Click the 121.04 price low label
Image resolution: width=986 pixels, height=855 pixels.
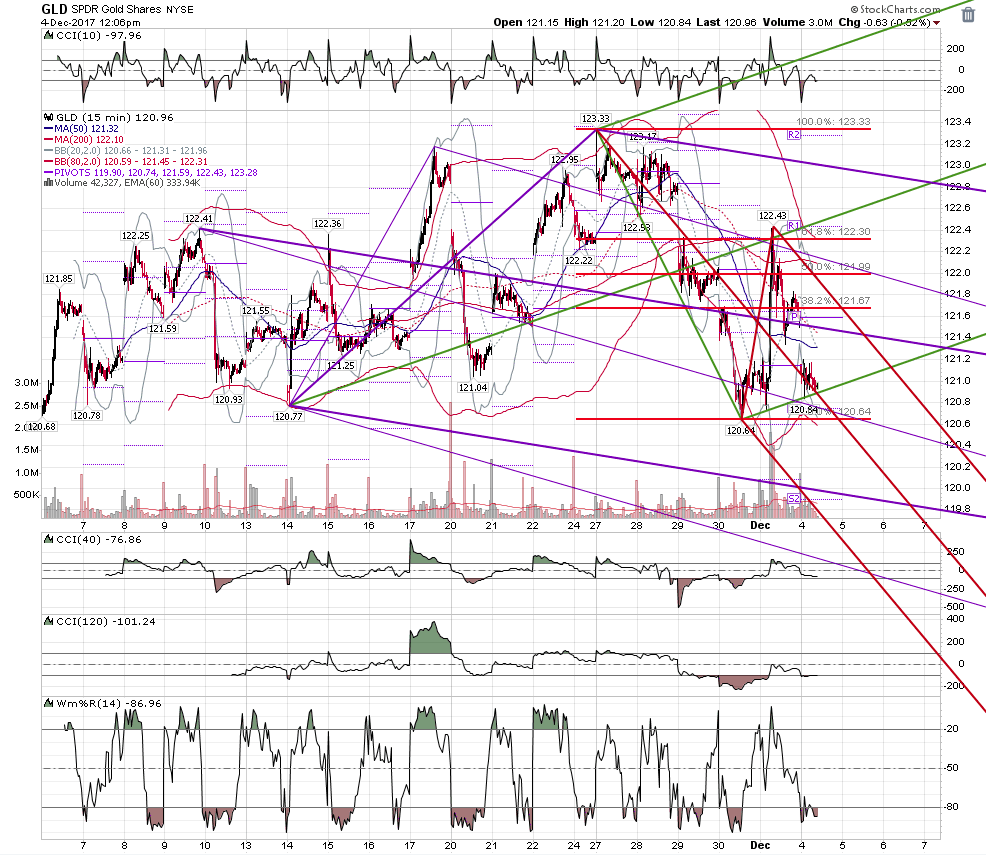(473, 388)
